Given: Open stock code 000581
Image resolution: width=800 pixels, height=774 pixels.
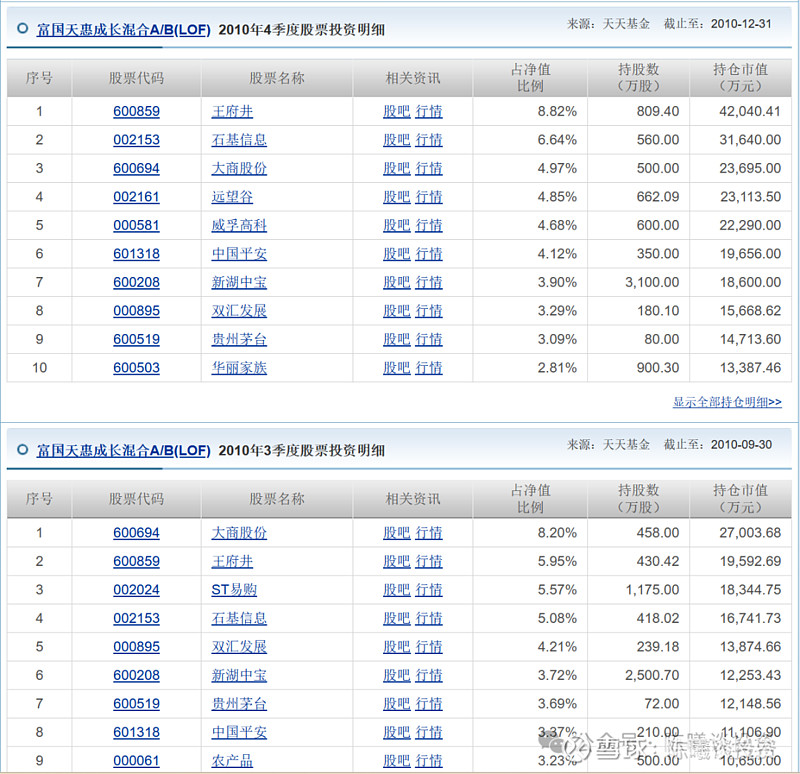Looking at the screenshot, I should (136, 226).
